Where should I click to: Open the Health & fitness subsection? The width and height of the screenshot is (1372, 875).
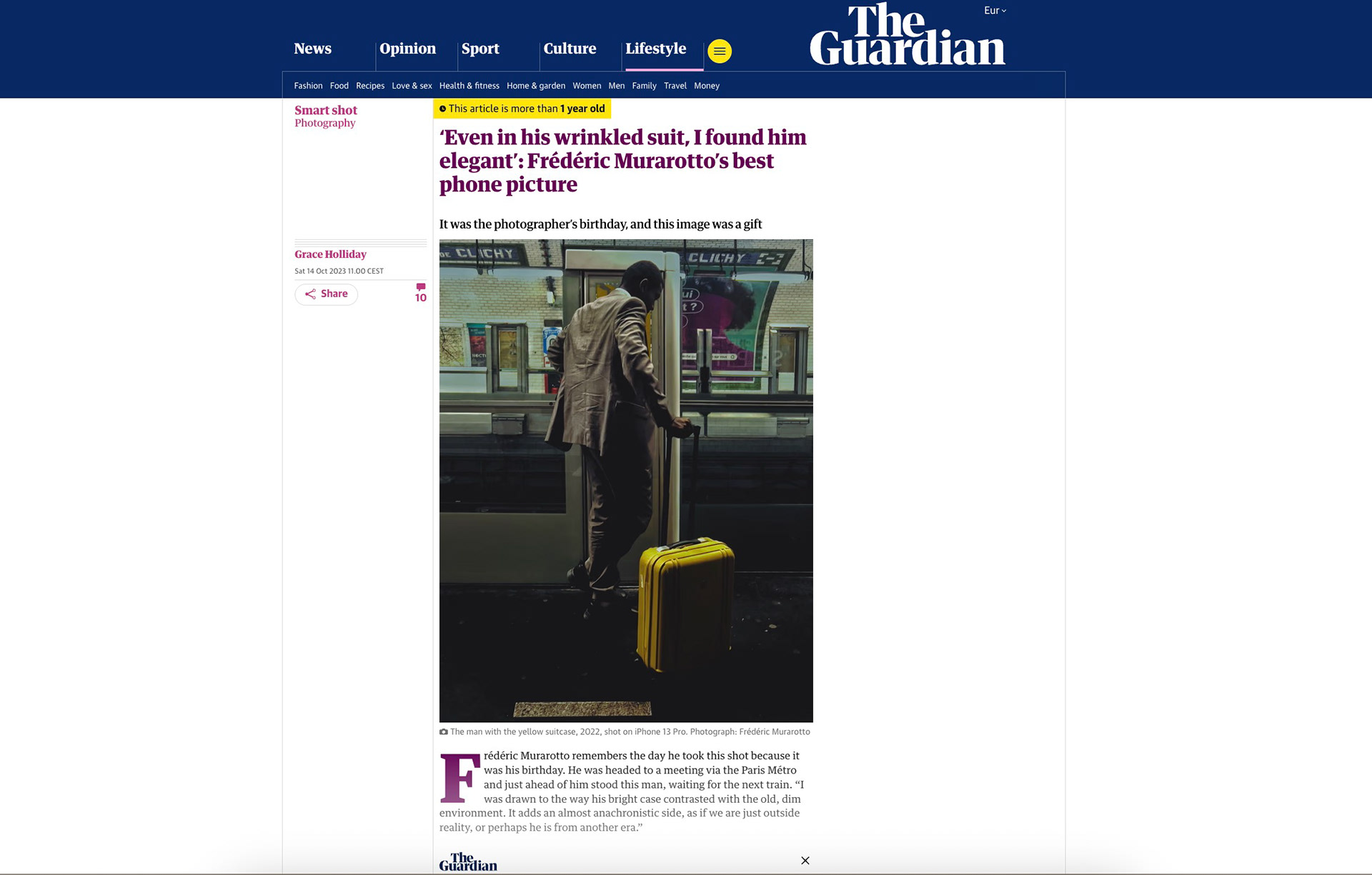(469, 86)
